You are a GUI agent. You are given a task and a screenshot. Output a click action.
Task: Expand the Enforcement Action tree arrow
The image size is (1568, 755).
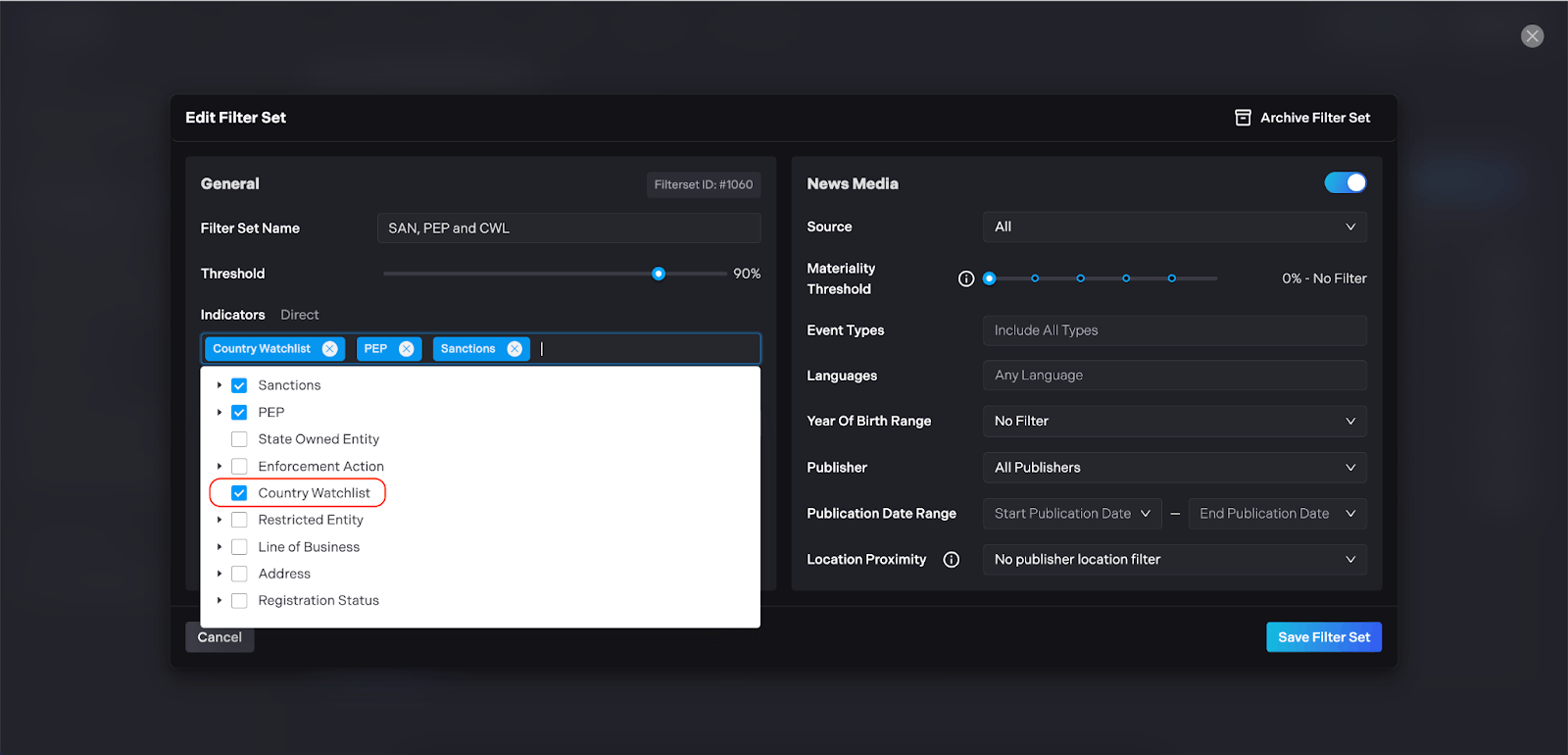tap(220, 467)
